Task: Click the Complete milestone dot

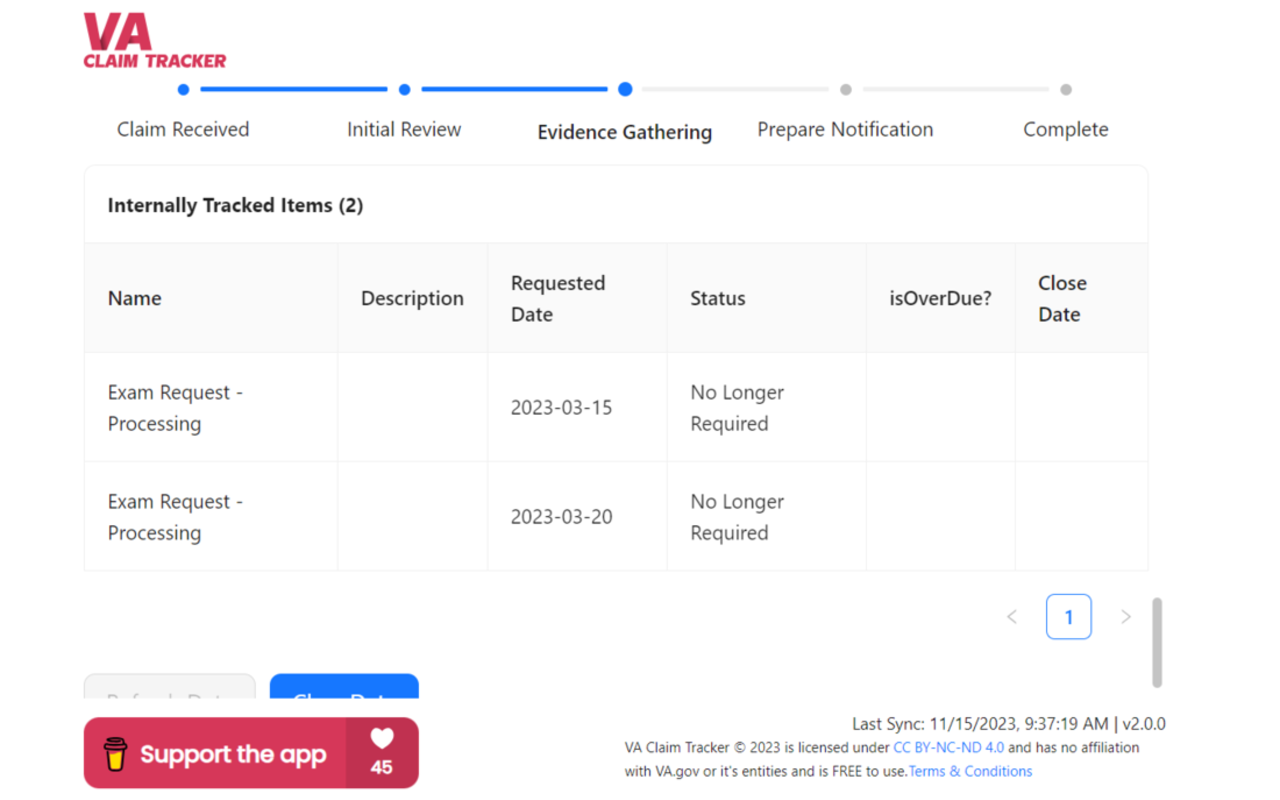Action: 1065,89
